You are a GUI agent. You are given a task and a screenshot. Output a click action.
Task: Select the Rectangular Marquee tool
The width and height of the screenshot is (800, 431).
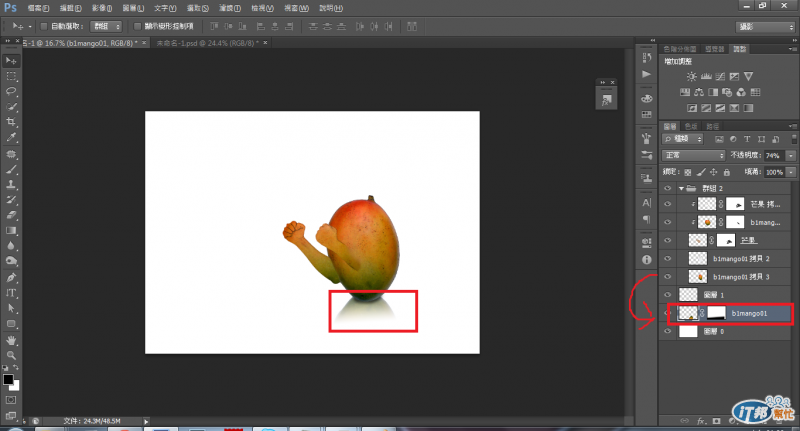point(11,76)
